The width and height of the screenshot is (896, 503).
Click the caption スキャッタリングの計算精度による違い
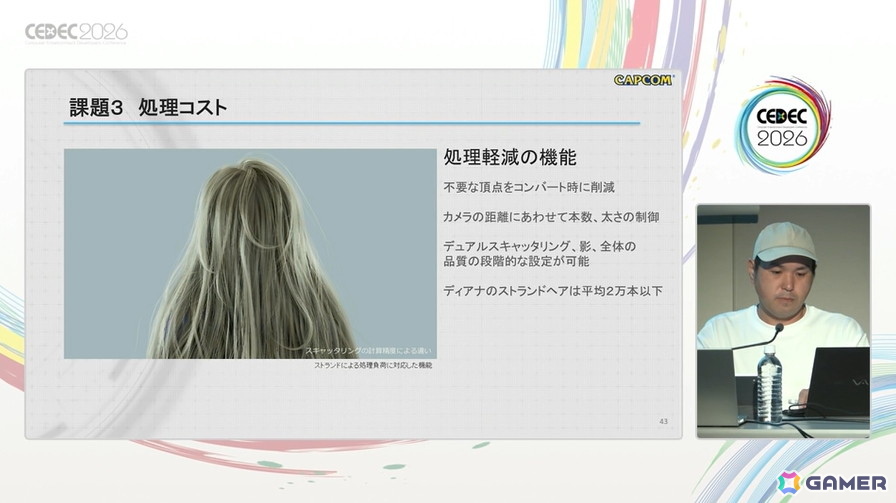pyautogui.click(x=369, y=351)
